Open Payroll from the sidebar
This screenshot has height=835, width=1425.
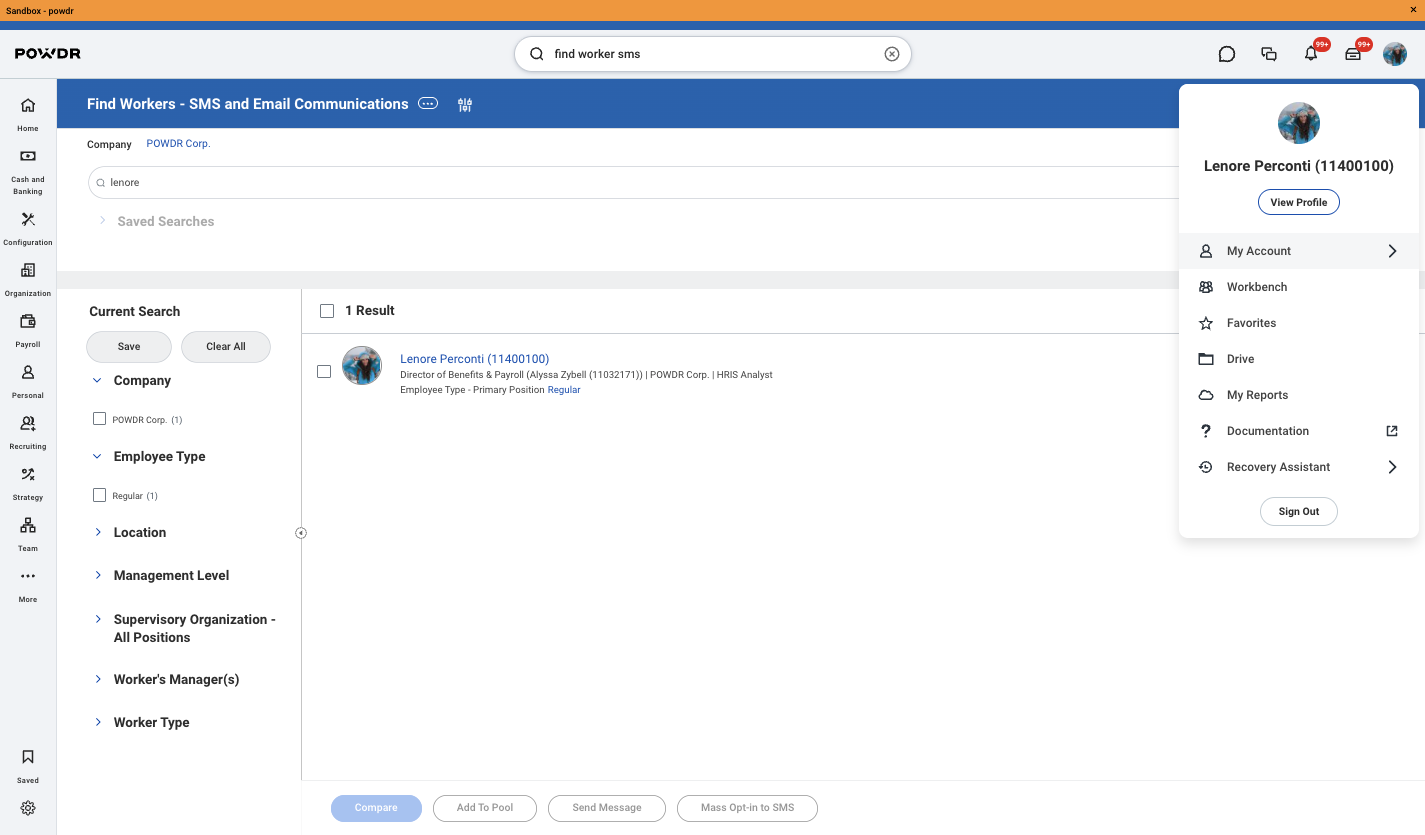28,329
